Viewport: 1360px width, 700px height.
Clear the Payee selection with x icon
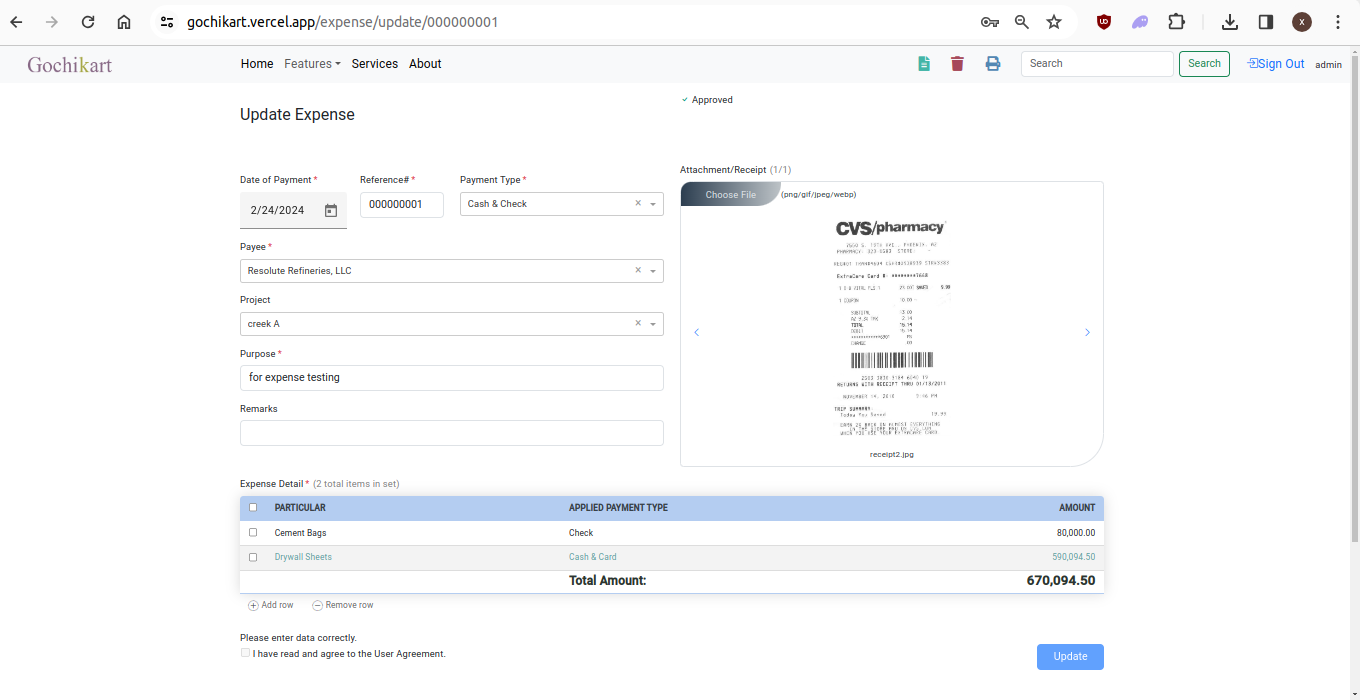click(x=638, y=271)
